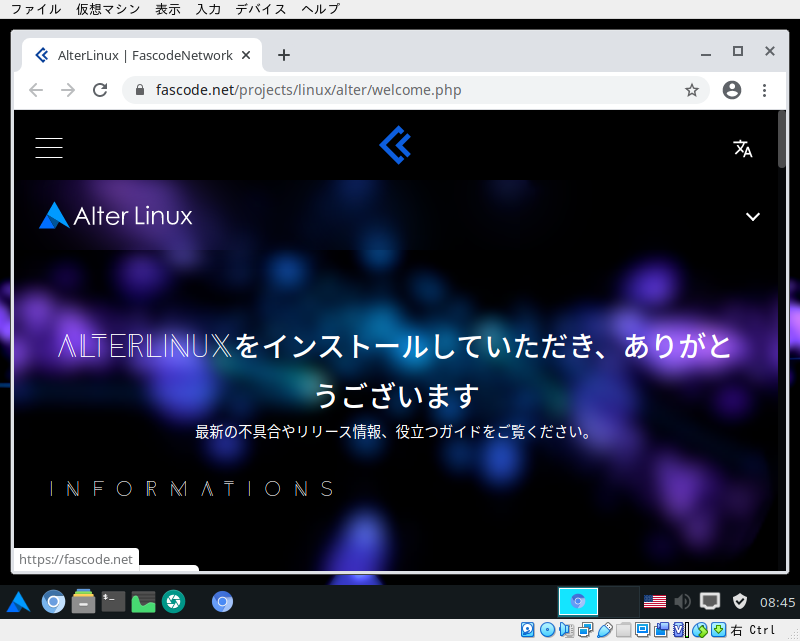Image resolution: width=800 pixels, height=641 pixels.
Task: Open the screenshot tool in the taskbar
Action: click(x=172, y=601)
